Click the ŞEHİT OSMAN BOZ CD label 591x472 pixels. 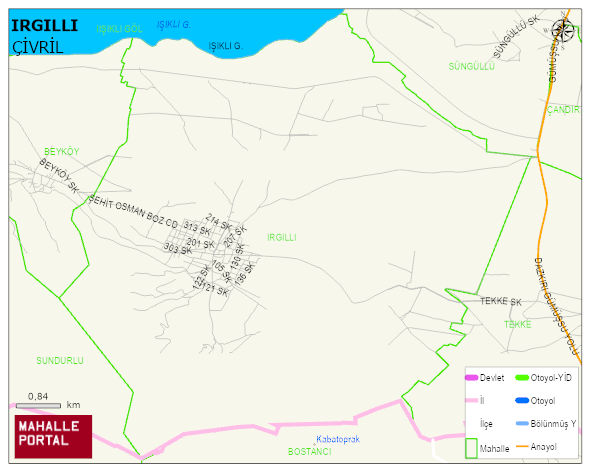click(133, 211)
